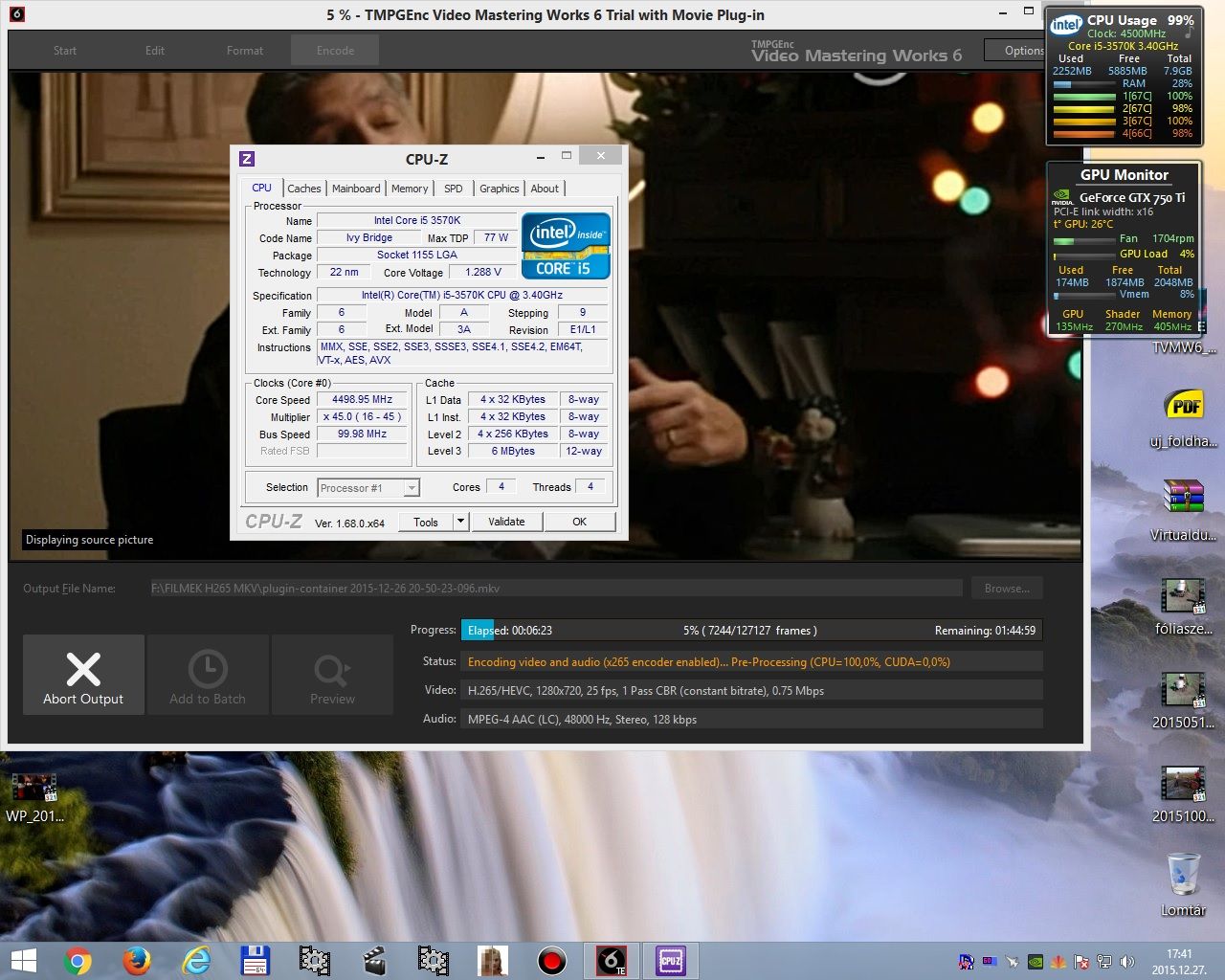This screenshot has height=980, width=1225.
Task: Click the NVIDIA logo in GPU Monitor gadget
Action: coord(1062,197)
